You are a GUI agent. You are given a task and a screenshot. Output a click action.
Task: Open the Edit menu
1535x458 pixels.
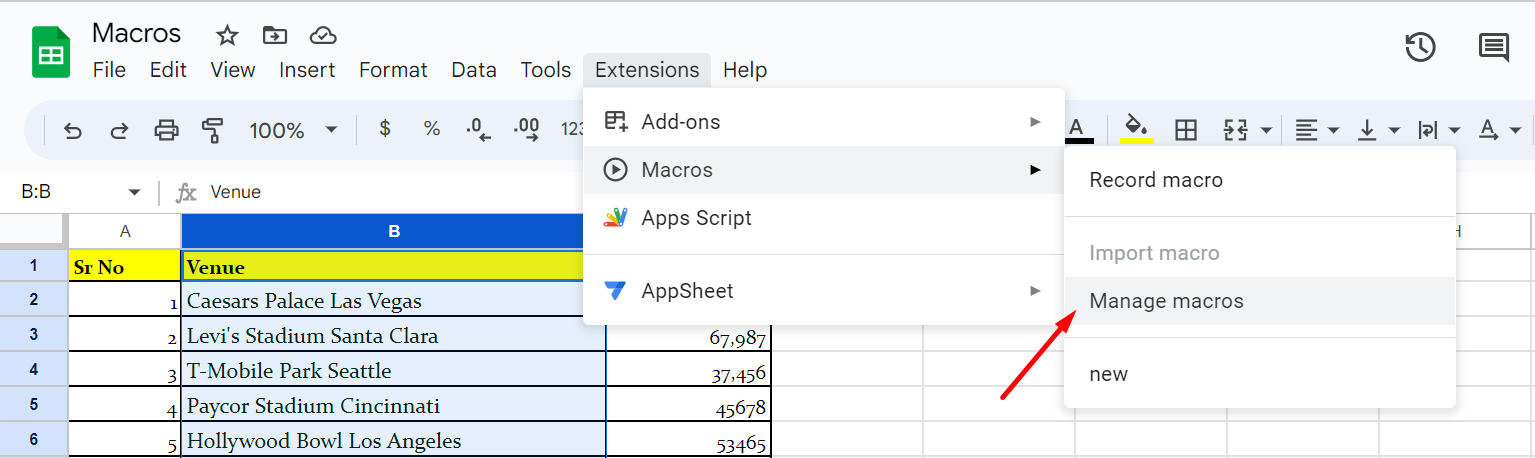(168, 70)
